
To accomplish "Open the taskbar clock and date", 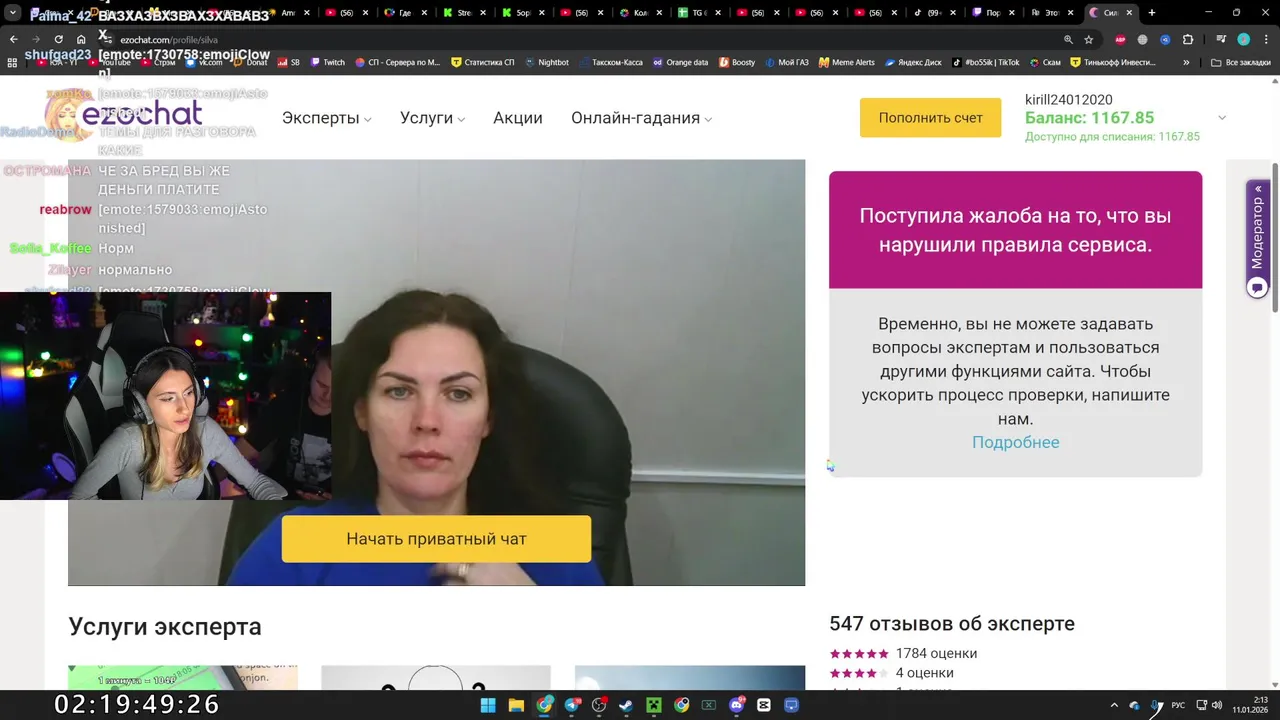I will (1251, 705).
